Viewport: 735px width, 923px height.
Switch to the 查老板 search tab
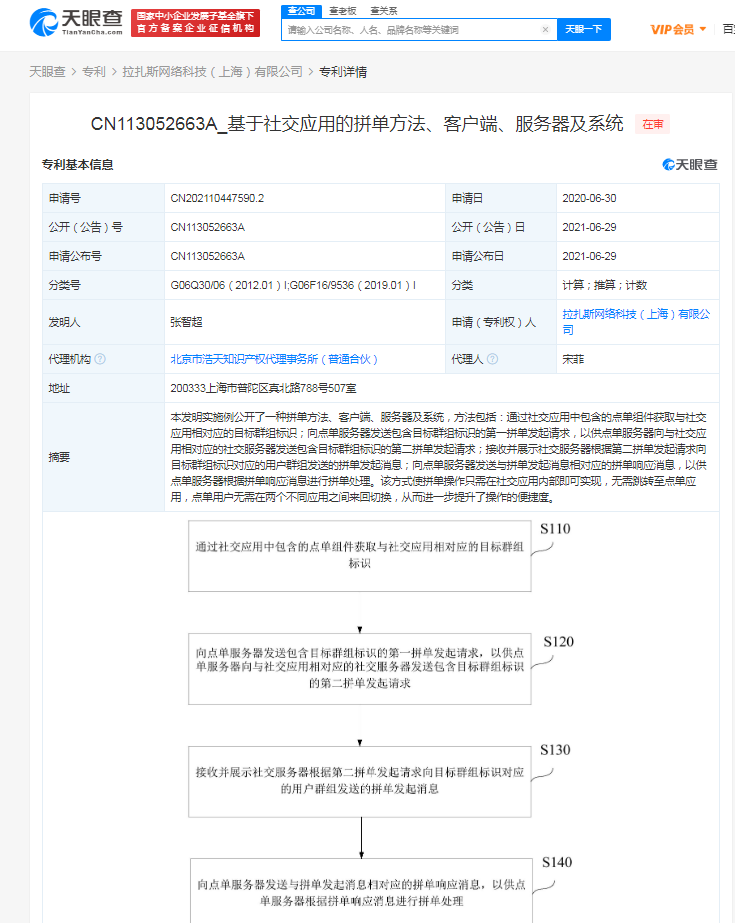pyautogui.click(x=342, y=10)
